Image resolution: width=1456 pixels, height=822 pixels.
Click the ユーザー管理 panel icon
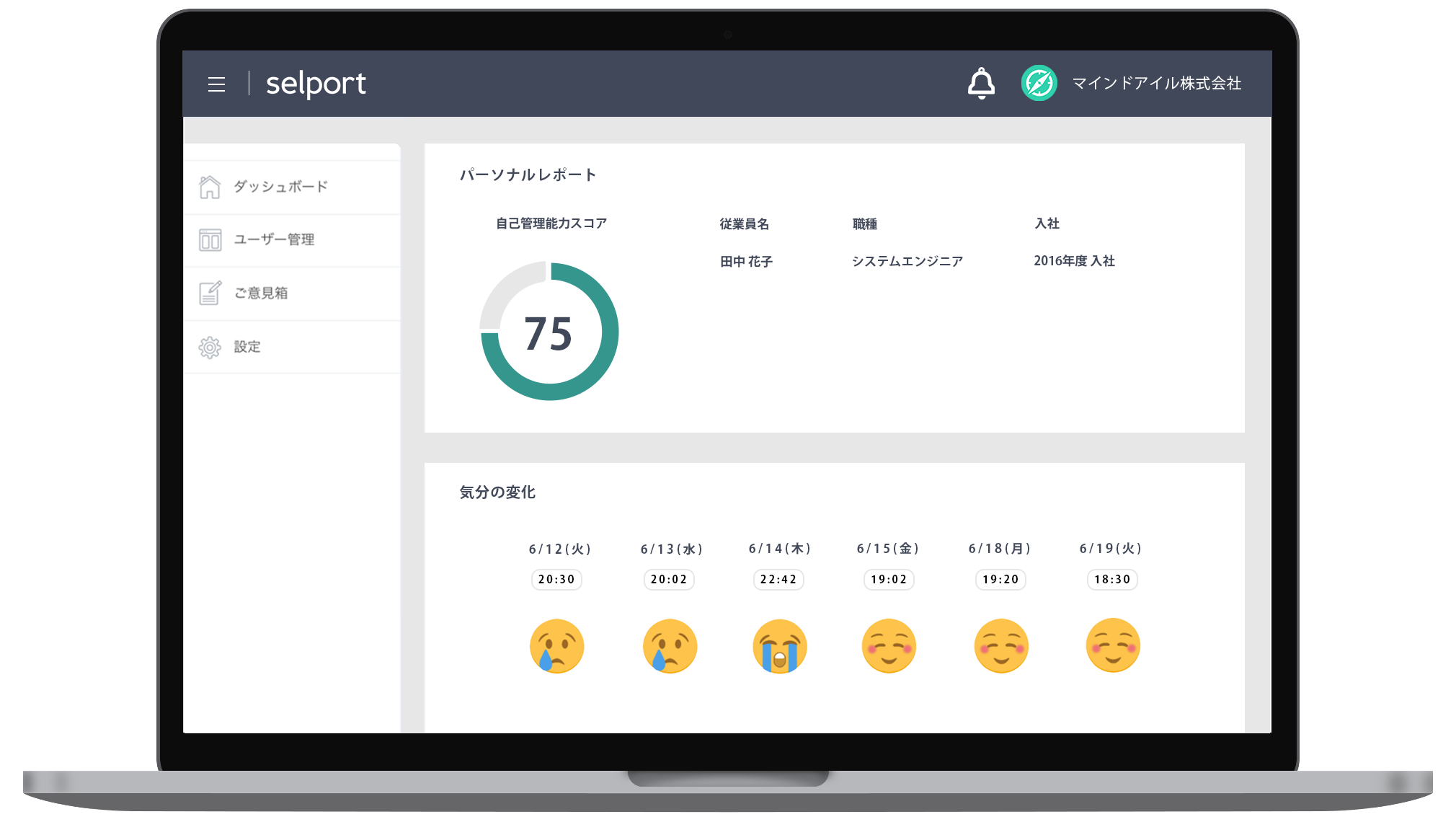[210, 240]
